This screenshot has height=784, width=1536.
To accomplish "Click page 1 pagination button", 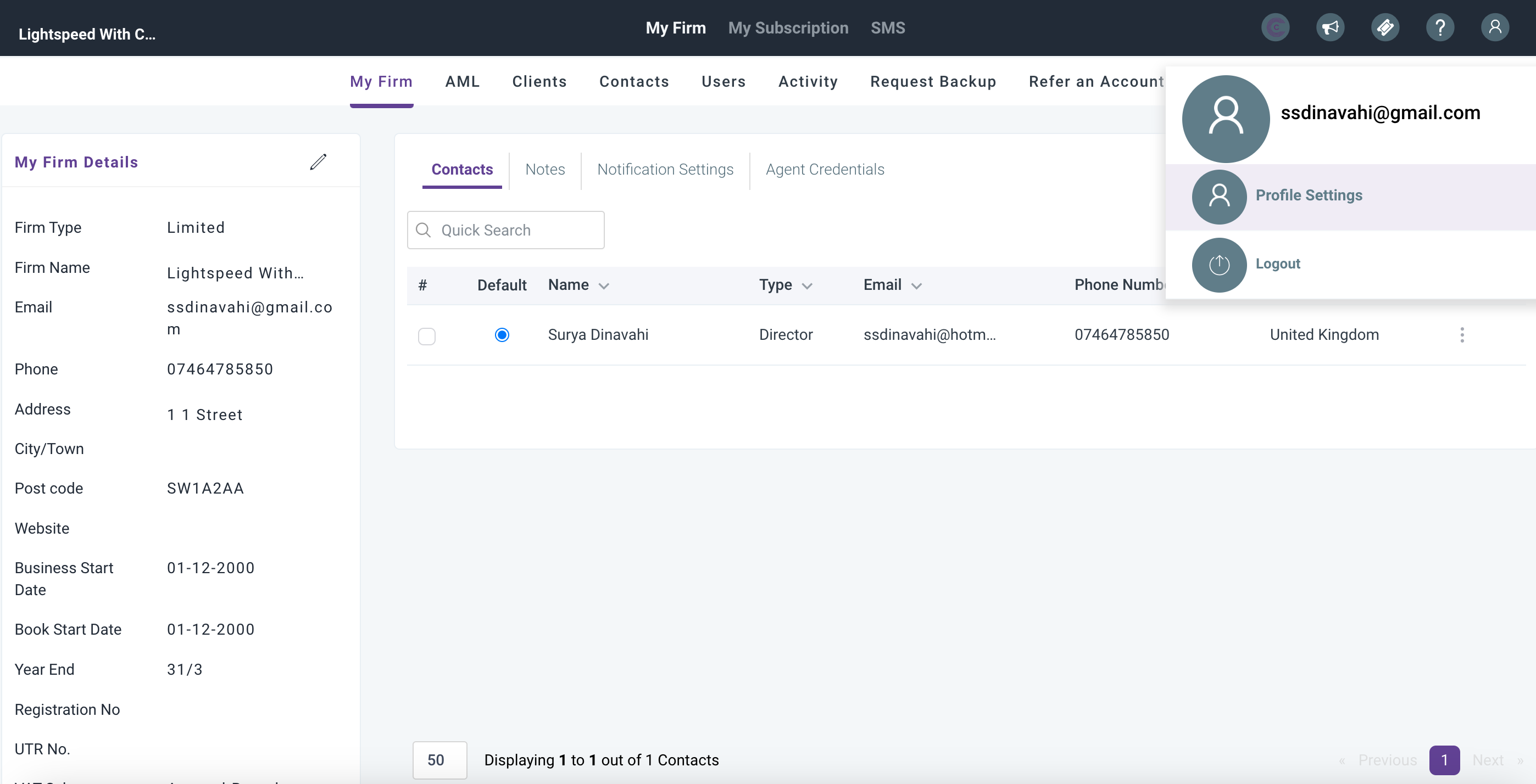I will point(1444,760).
